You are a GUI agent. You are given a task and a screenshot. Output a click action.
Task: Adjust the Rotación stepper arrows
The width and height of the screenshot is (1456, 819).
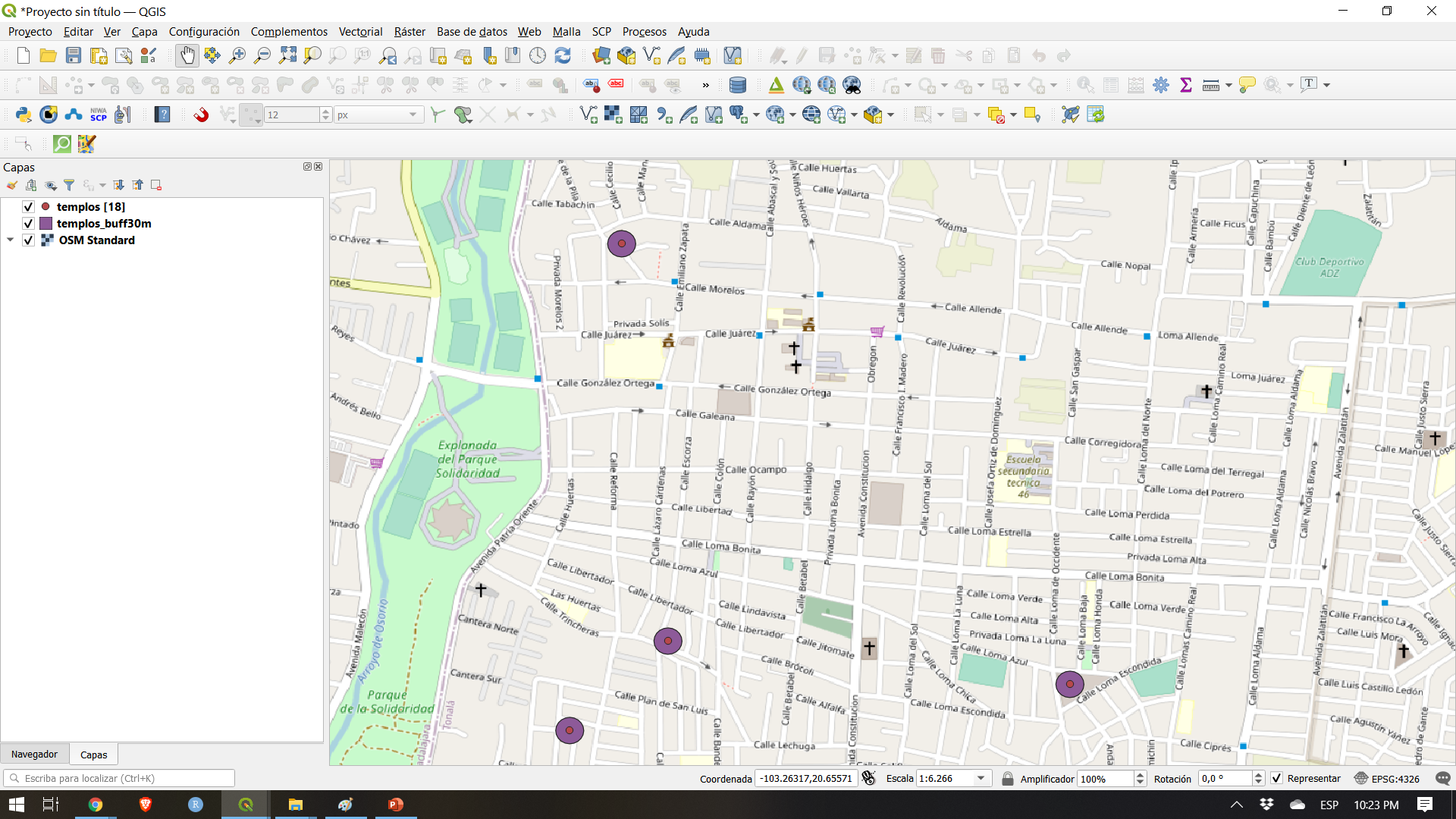(x=1258, y=779)
